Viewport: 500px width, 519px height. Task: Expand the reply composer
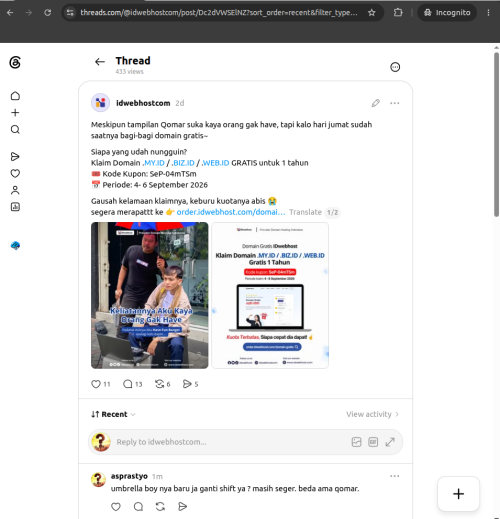point(390,442)
